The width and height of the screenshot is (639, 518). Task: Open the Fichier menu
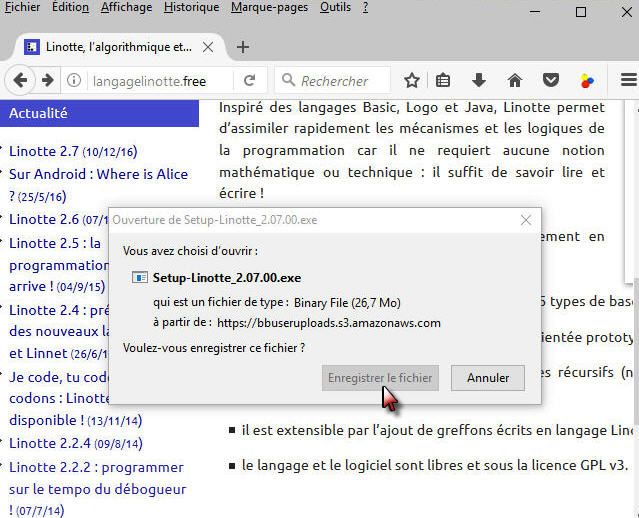pyautogui.click(x=22, y=7)
